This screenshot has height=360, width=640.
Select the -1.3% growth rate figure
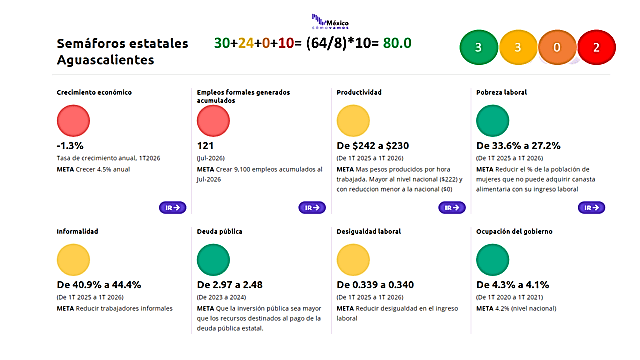pyautogui.click(x=70, y=146)
